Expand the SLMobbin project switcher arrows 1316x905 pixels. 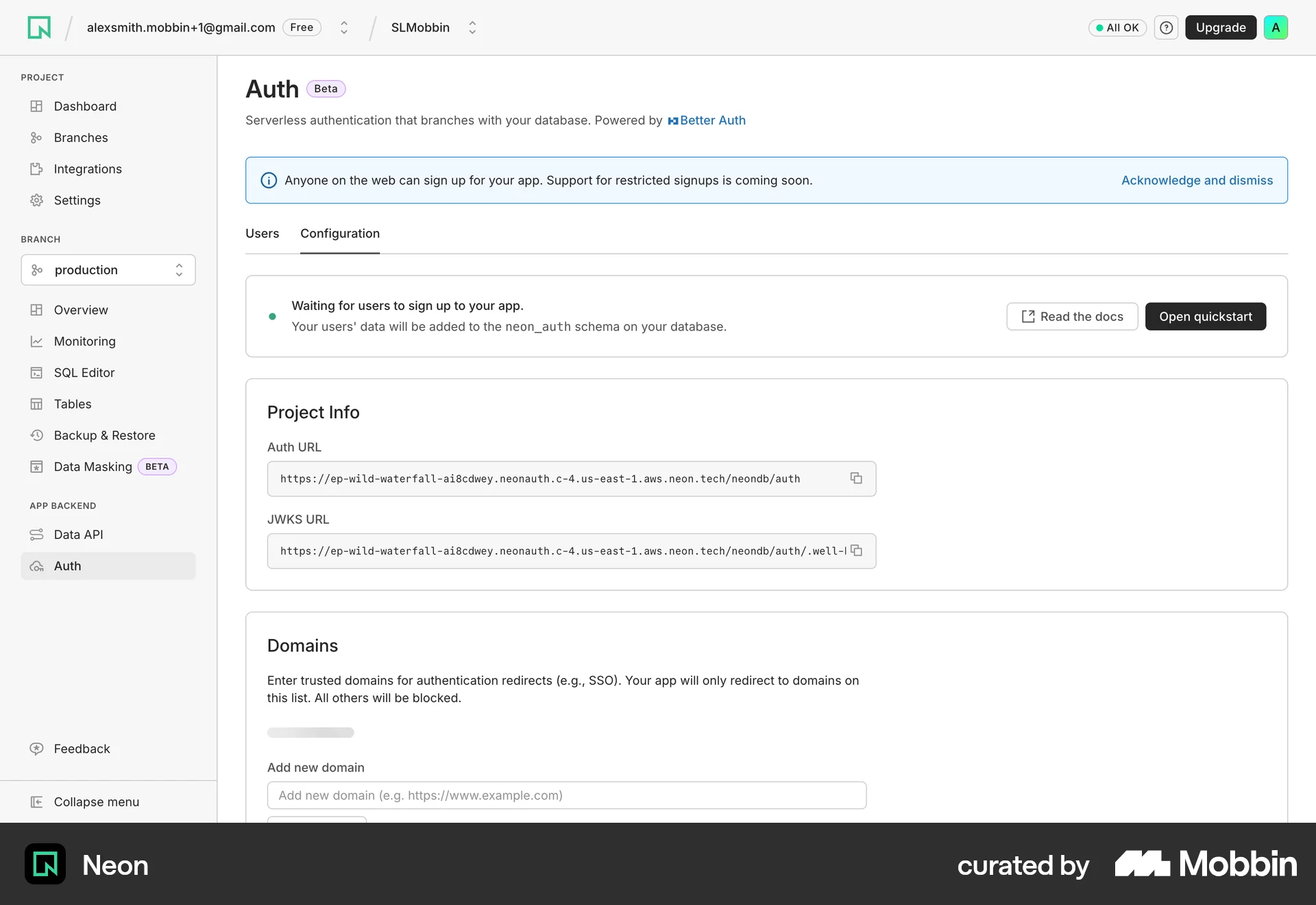(472, 27)
